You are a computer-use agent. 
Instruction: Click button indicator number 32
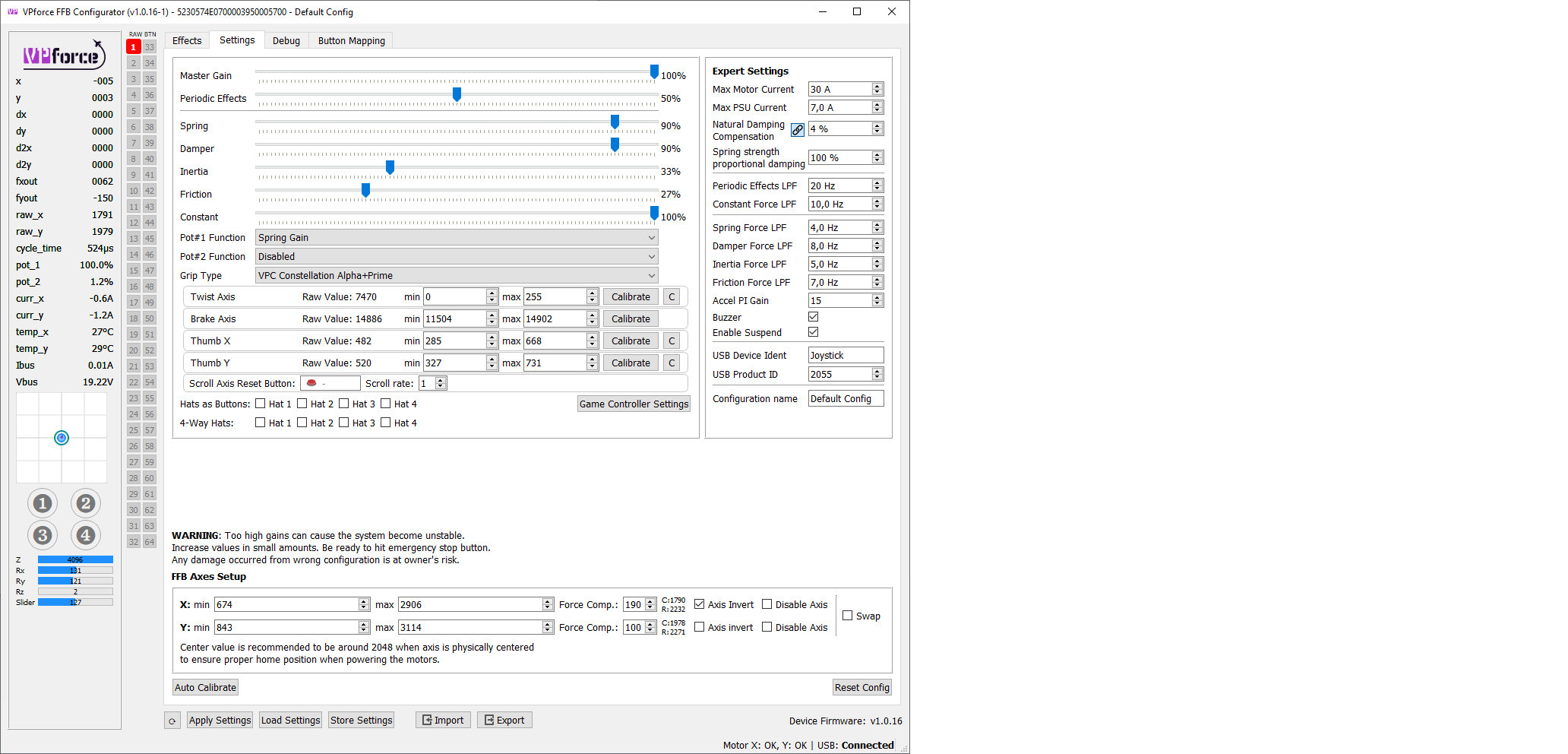pyautogui.click(x=134, y=542)
